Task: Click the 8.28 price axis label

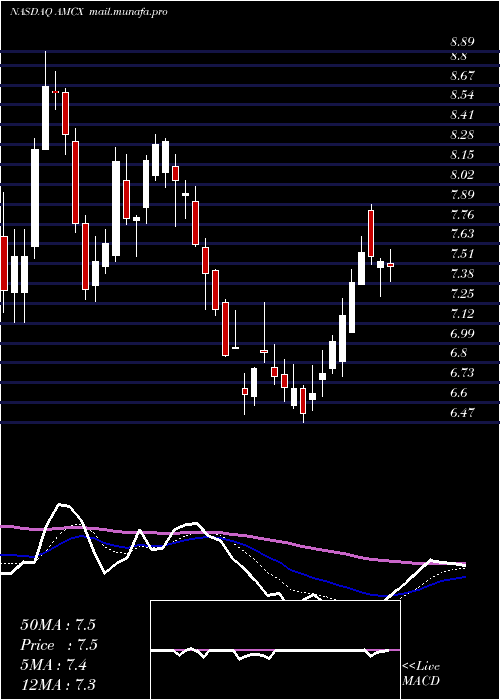Action: 462,135
